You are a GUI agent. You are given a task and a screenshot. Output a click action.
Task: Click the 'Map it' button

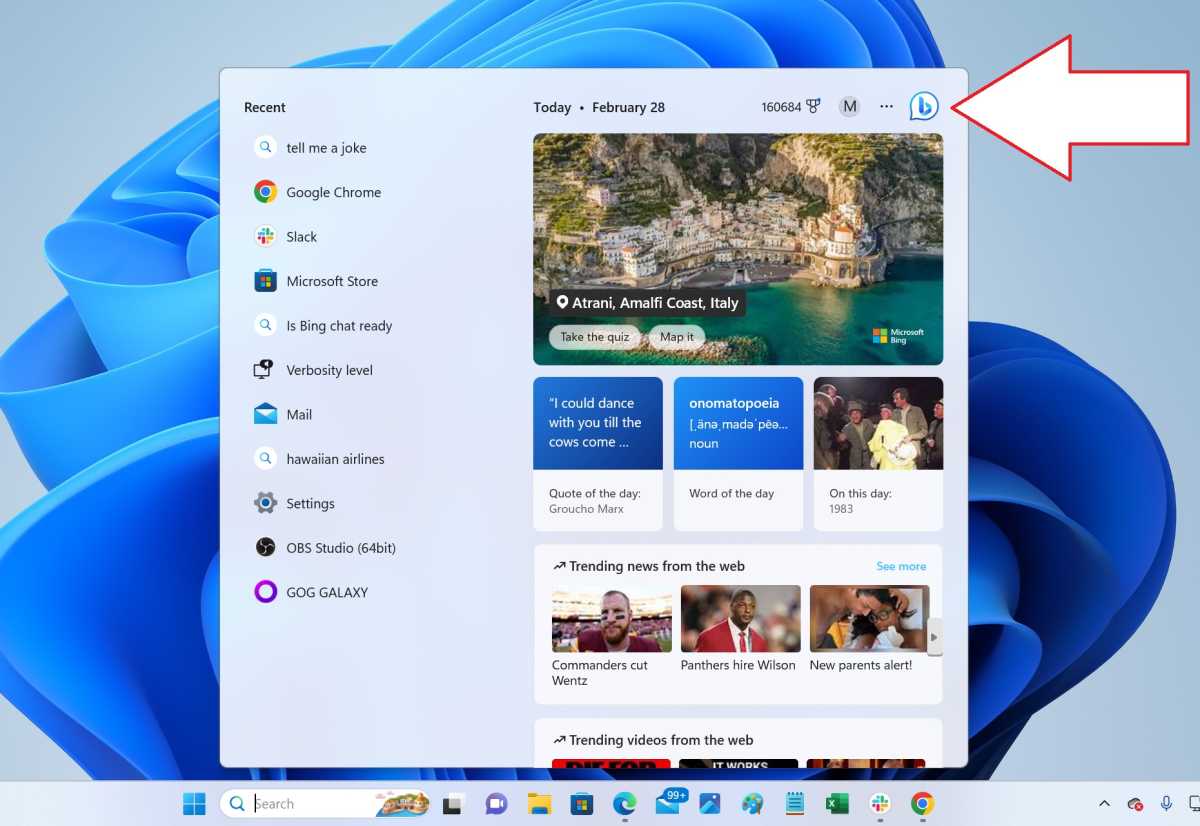[x=676, y=337]
